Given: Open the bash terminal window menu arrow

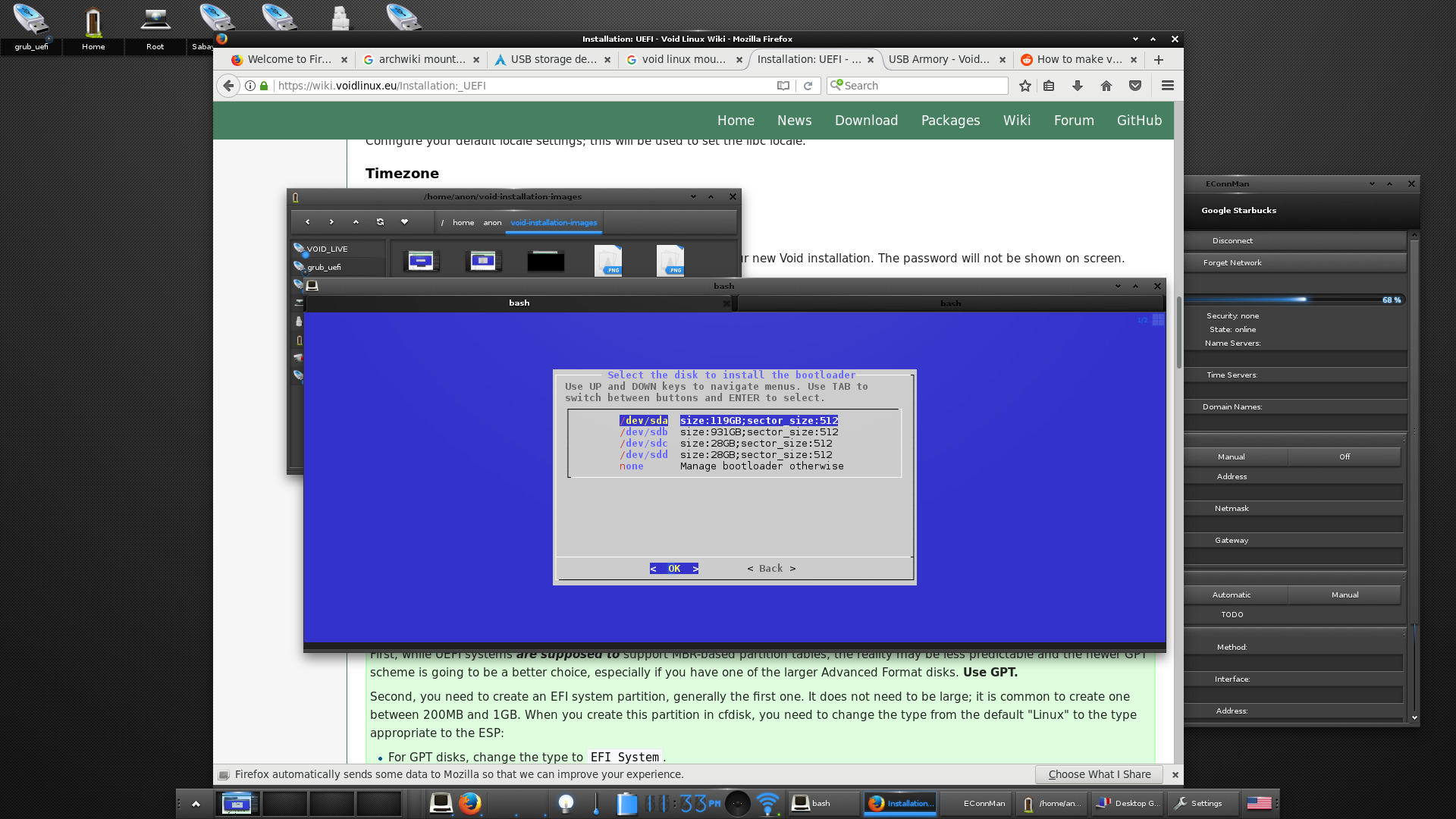Looking at the screenshot, I should point(1118,286).
